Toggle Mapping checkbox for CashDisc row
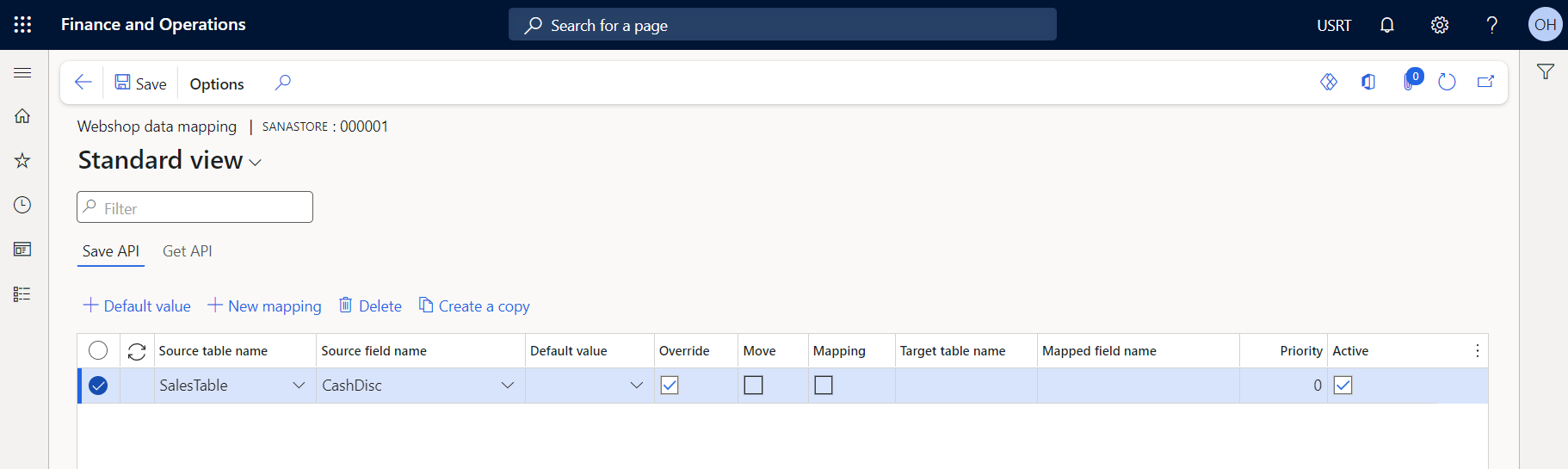 [x=824, y=386]
